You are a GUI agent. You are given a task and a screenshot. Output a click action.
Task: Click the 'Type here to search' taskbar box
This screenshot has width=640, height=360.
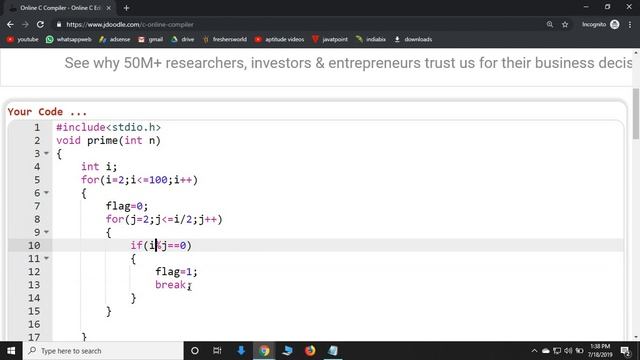pos(103,351)
